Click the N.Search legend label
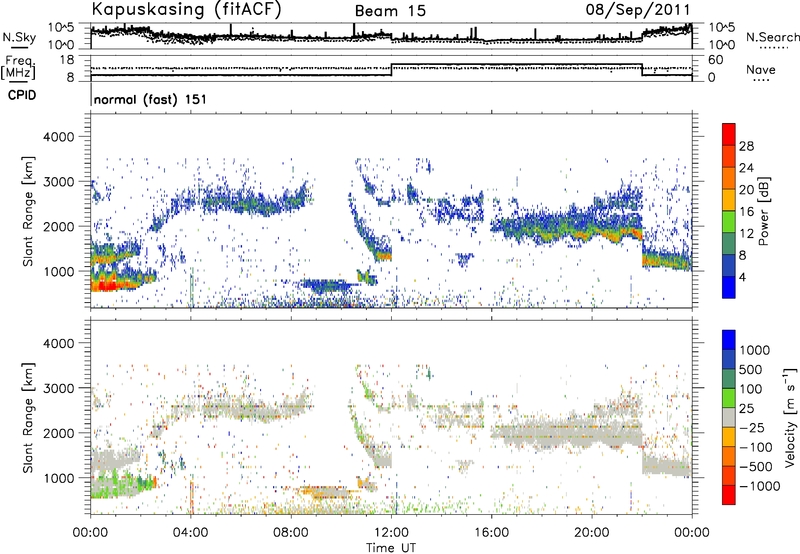Screen dimensions: 800x554 tap(773, 37)
